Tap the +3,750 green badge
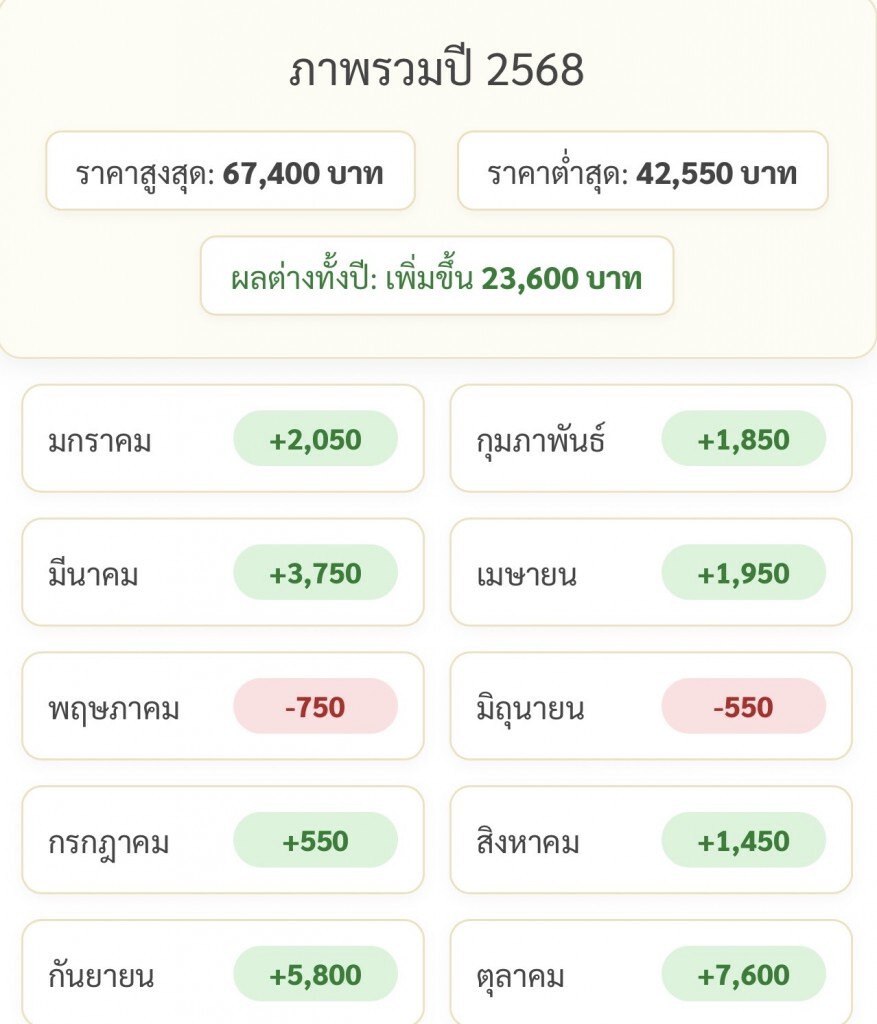The width and height of the screenshot is (877, 1024). tap(315, 573)
